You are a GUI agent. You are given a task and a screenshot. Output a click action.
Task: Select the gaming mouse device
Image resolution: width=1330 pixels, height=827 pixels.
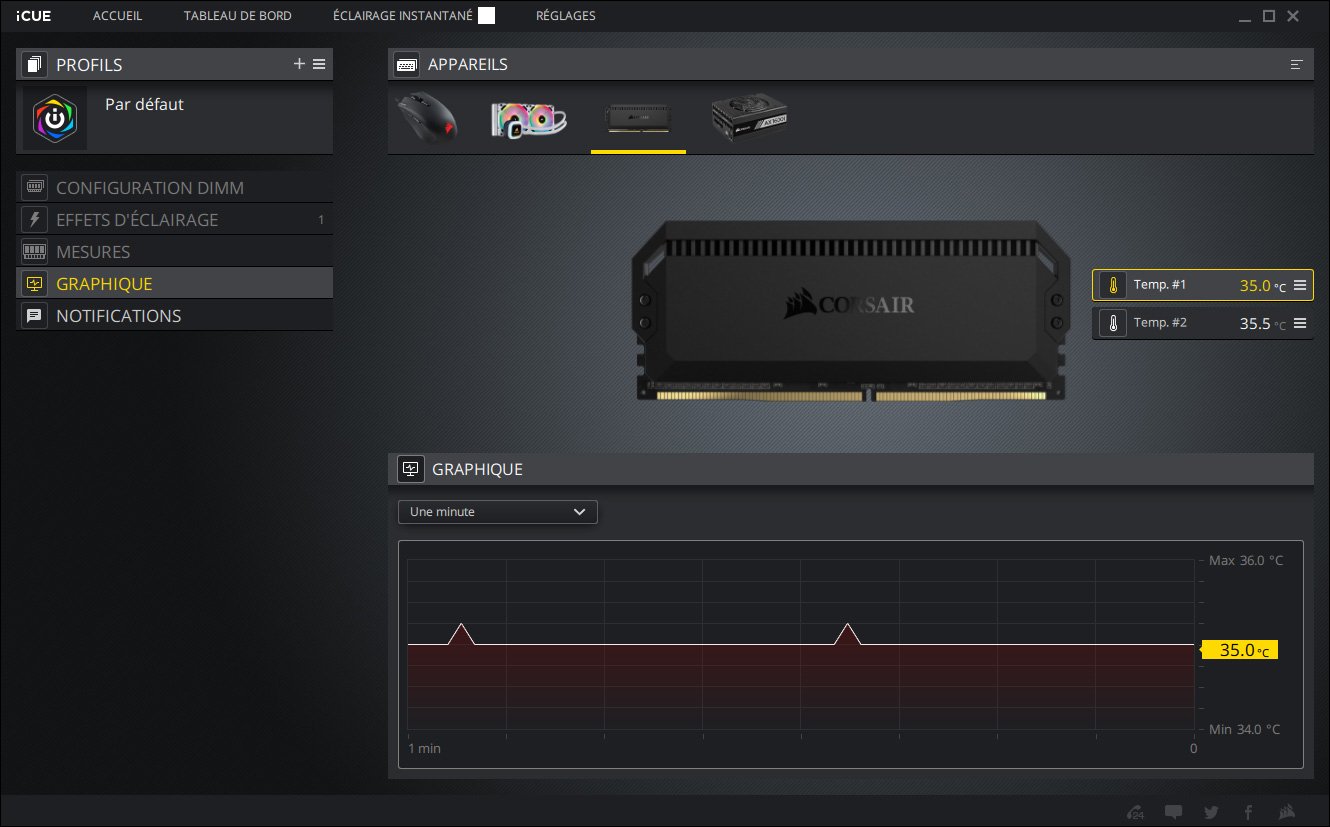pos(429,119)
